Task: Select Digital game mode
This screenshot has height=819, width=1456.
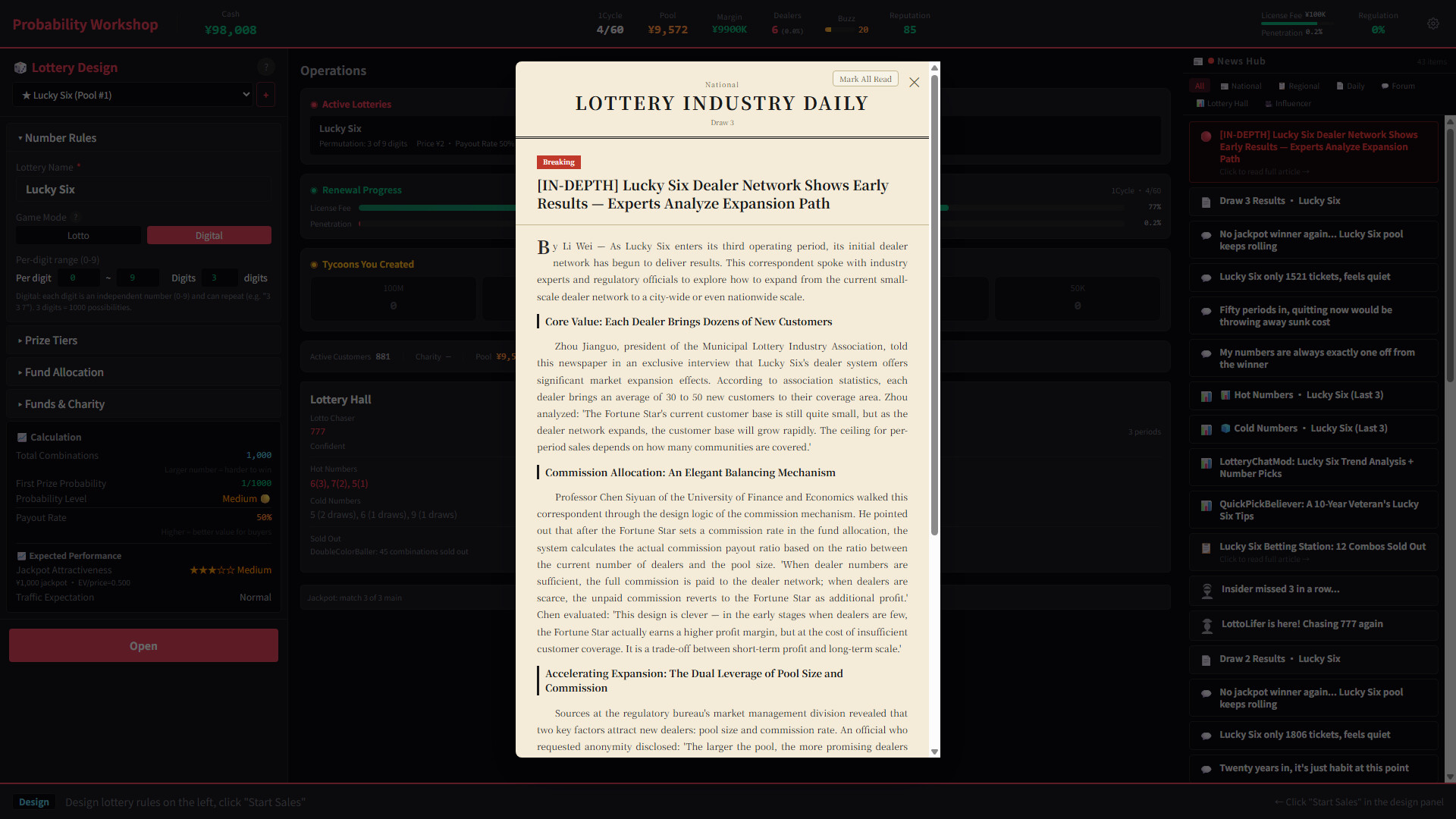Action: [x=209, y=235]
